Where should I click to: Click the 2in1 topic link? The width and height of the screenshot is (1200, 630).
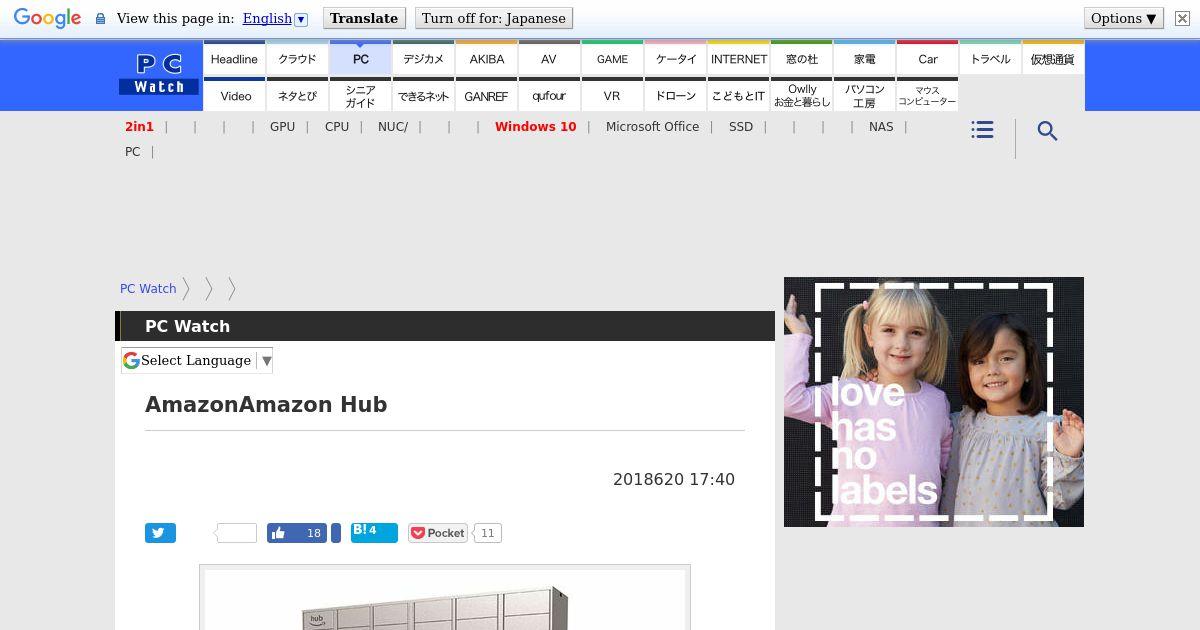[139, 127]
